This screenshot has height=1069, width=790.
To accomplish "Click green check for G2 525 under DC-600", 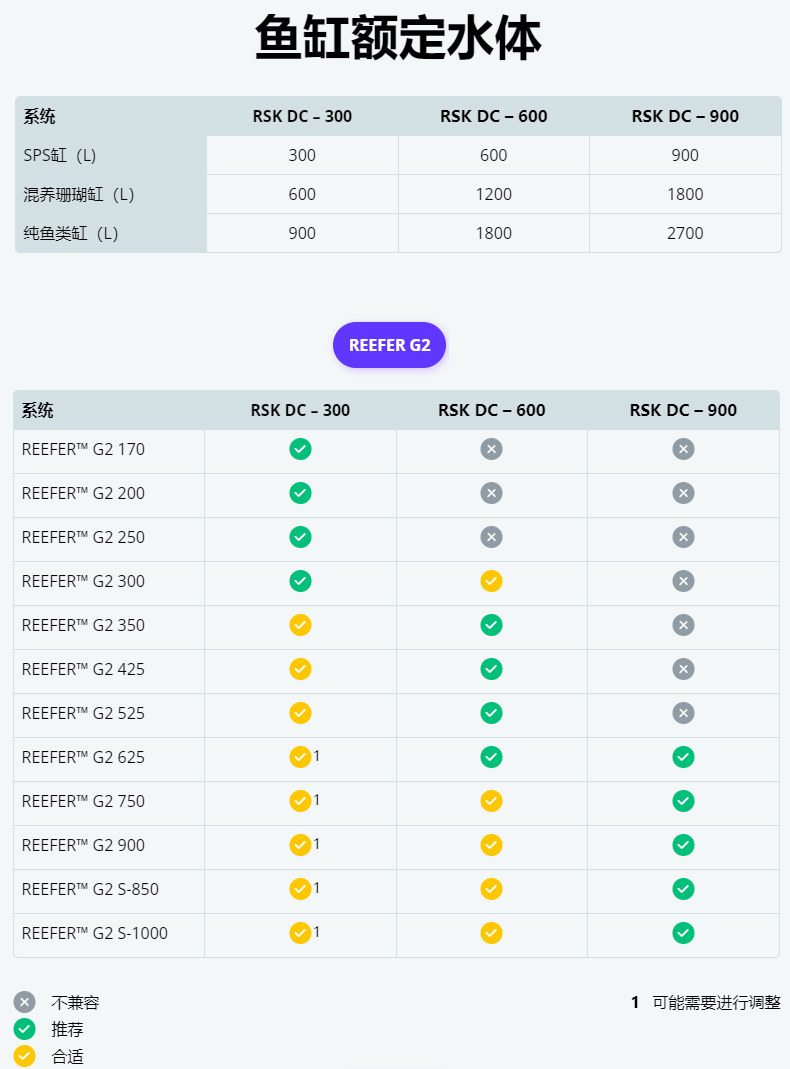I will 491,713.
